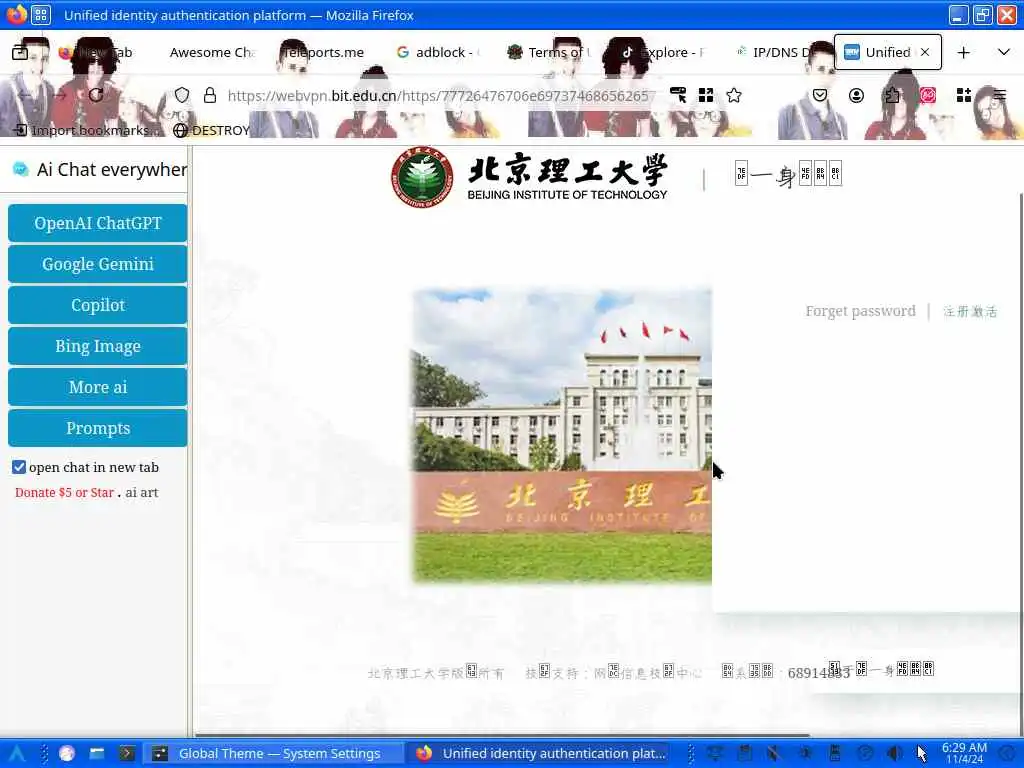Click the Beijing Institute of Technology round logo

click(x=422, y=177)
